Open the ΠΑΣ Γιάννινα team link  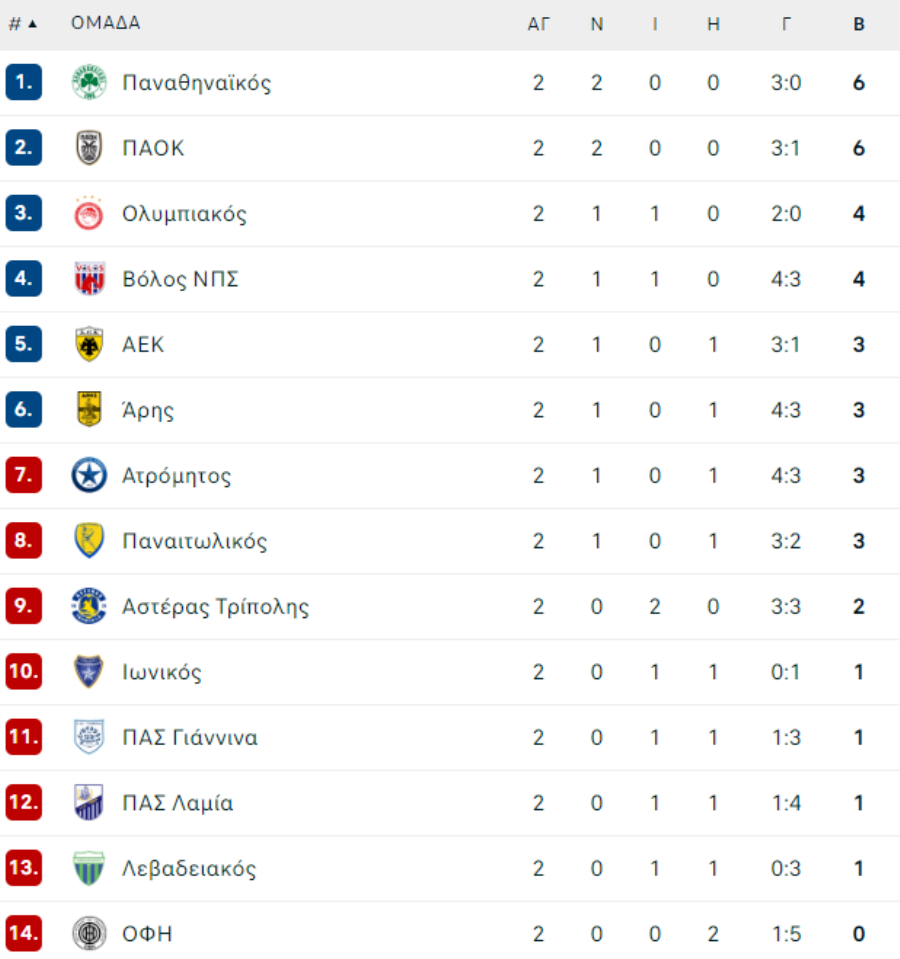click(190, 737)
